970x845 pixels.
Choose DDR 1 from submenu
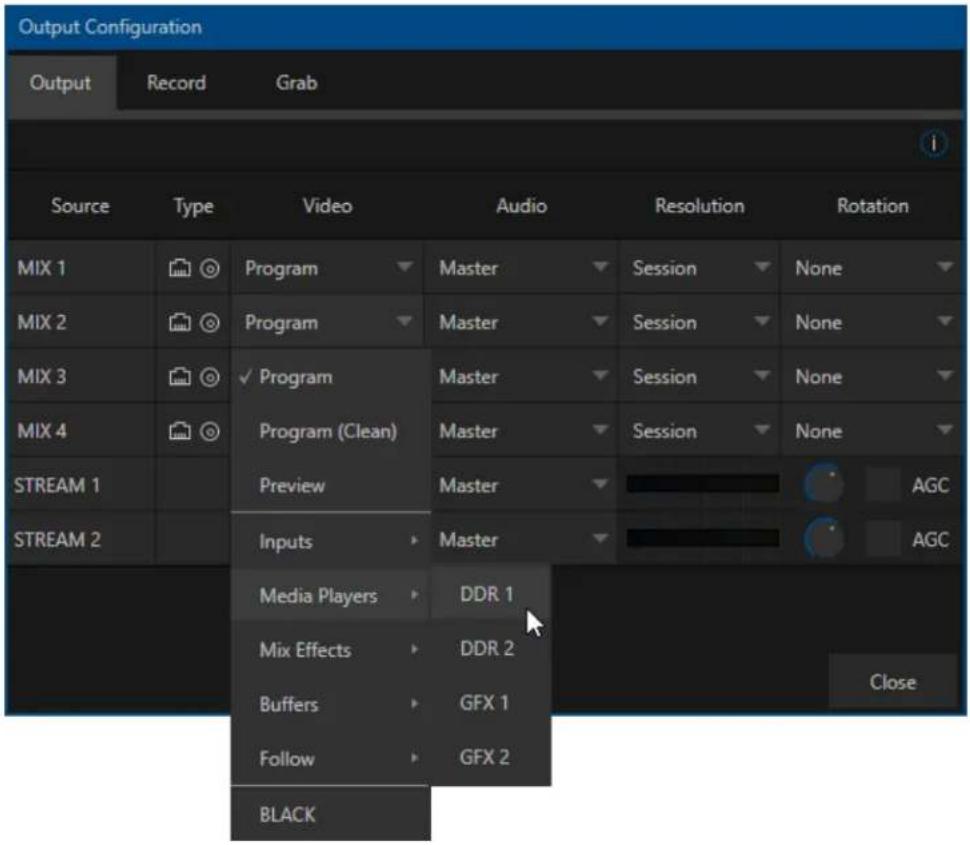(491, 594)
